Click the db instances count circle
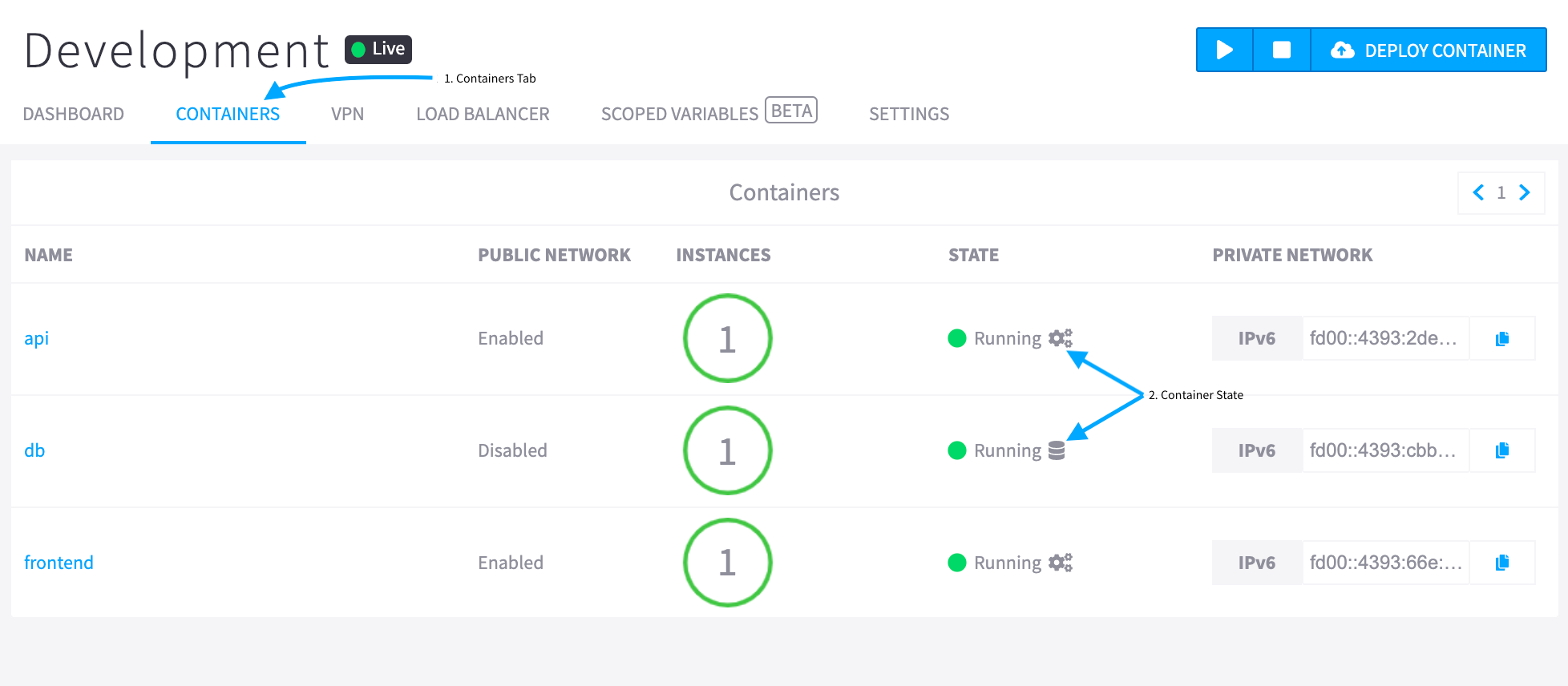Screen dimensions: 1568x686 [x=727, y=450]
